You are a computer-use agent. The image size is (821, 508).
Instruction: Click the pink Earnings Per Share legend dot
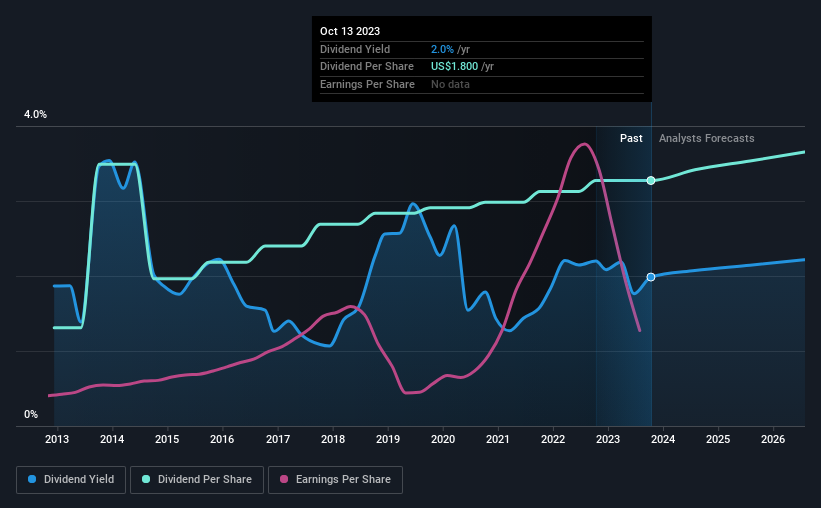pos(284,479)
